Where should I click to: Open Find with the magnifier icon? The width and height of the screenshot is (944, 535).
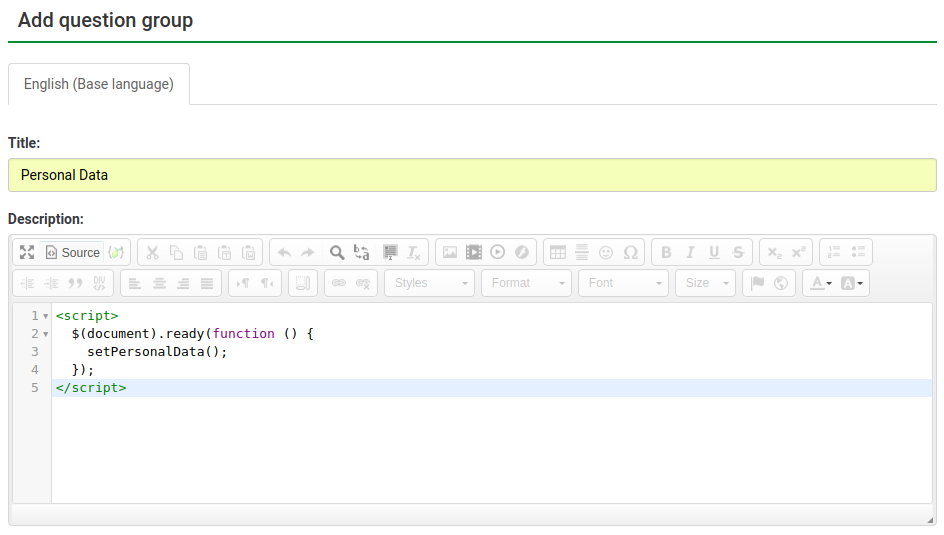pyautogui.click(x=337, y=252)
